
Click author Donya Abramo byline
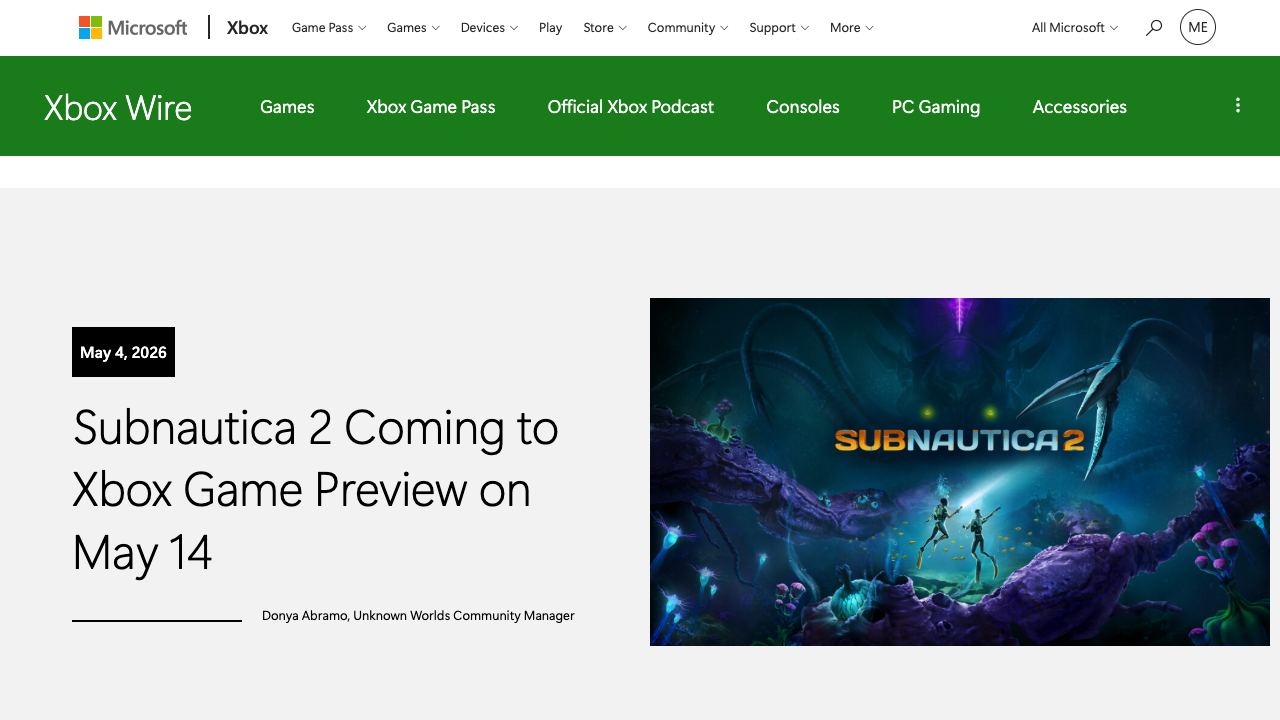click(418, 616)
